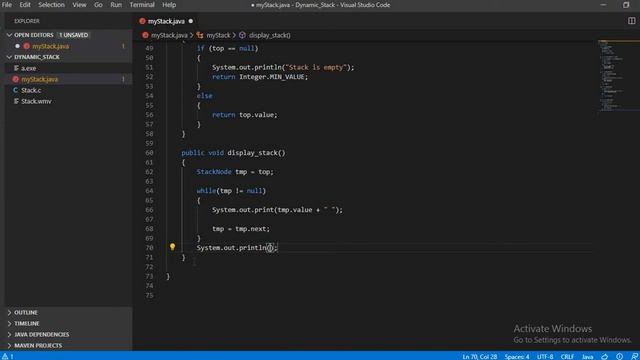Click the 'display_stack()' method name on line 60

(256, 153)
